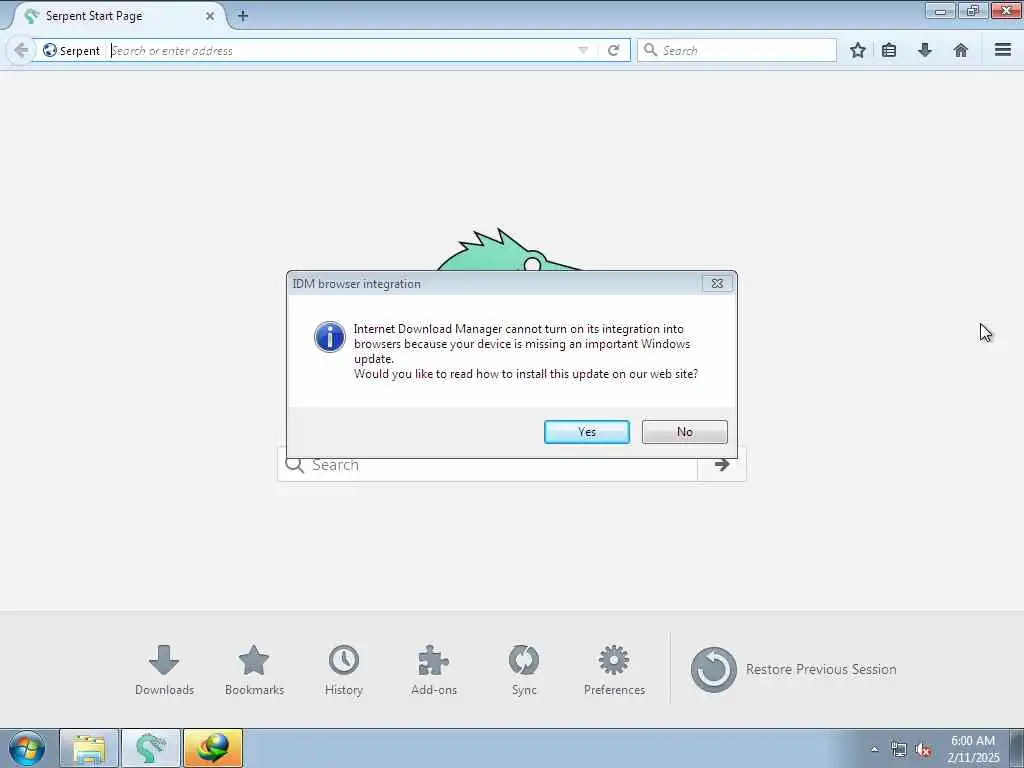
Task: Open the address bar history dropdown arrow
Action: pos(583,50)
